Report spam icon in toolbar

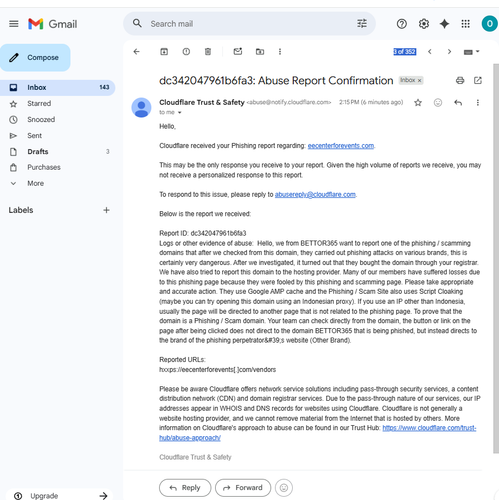186,52
